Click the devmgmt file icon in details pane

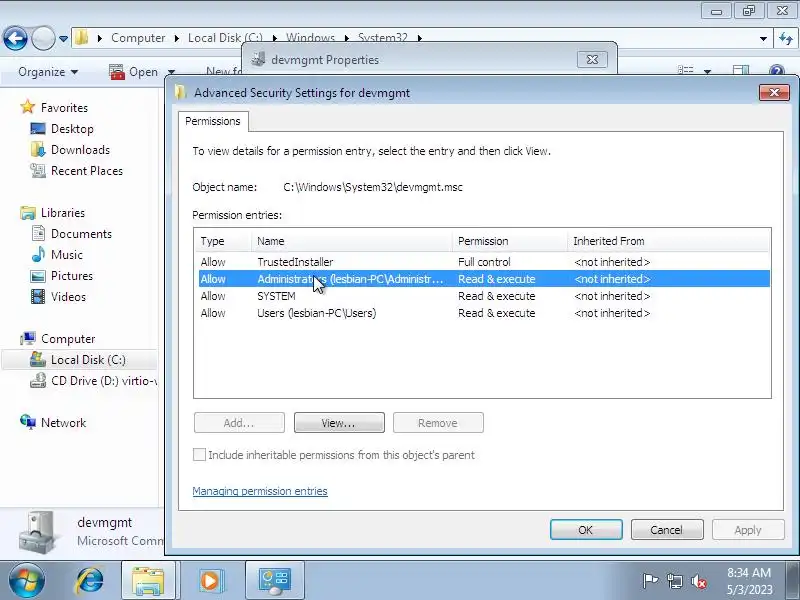click(37, 532)
